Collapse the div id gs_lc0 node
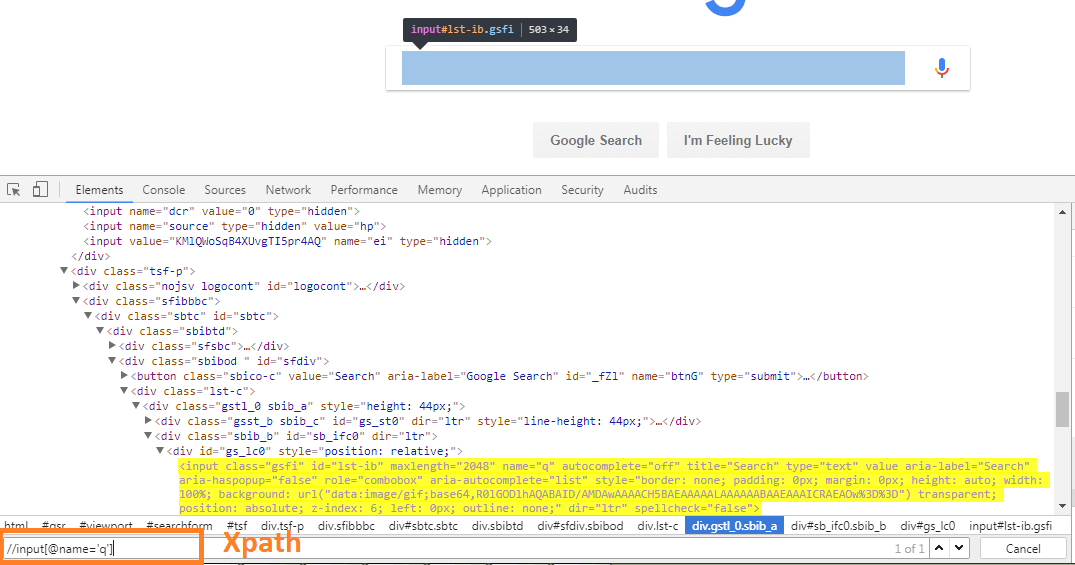 pos(160,450)
